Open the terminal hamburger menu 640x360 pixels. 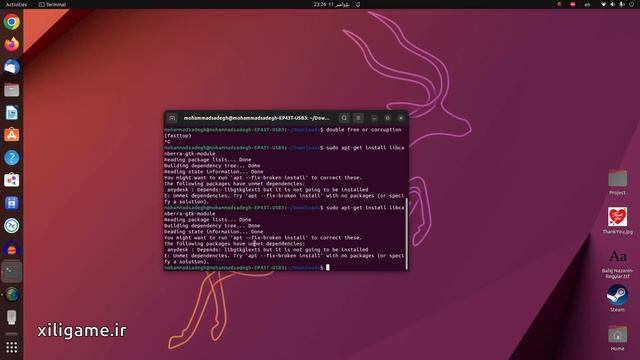[358, 118]
